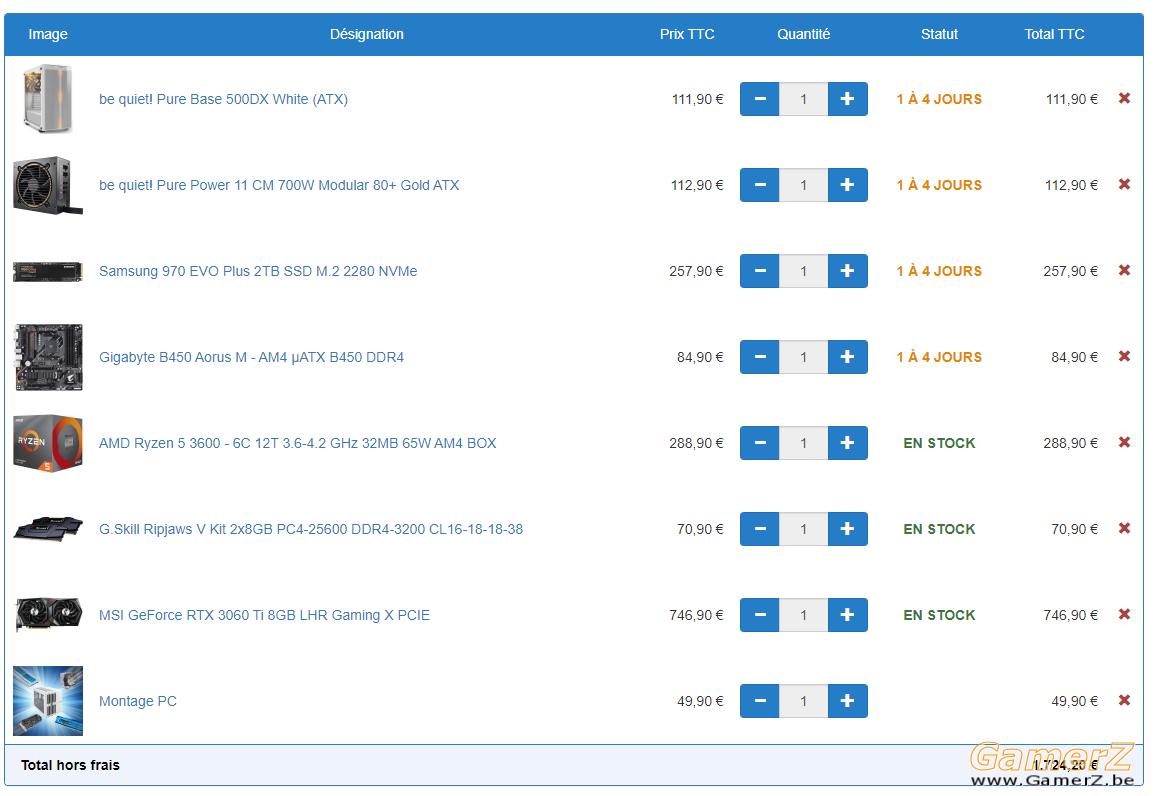Click the Total hors frais label

coord(70,765)
